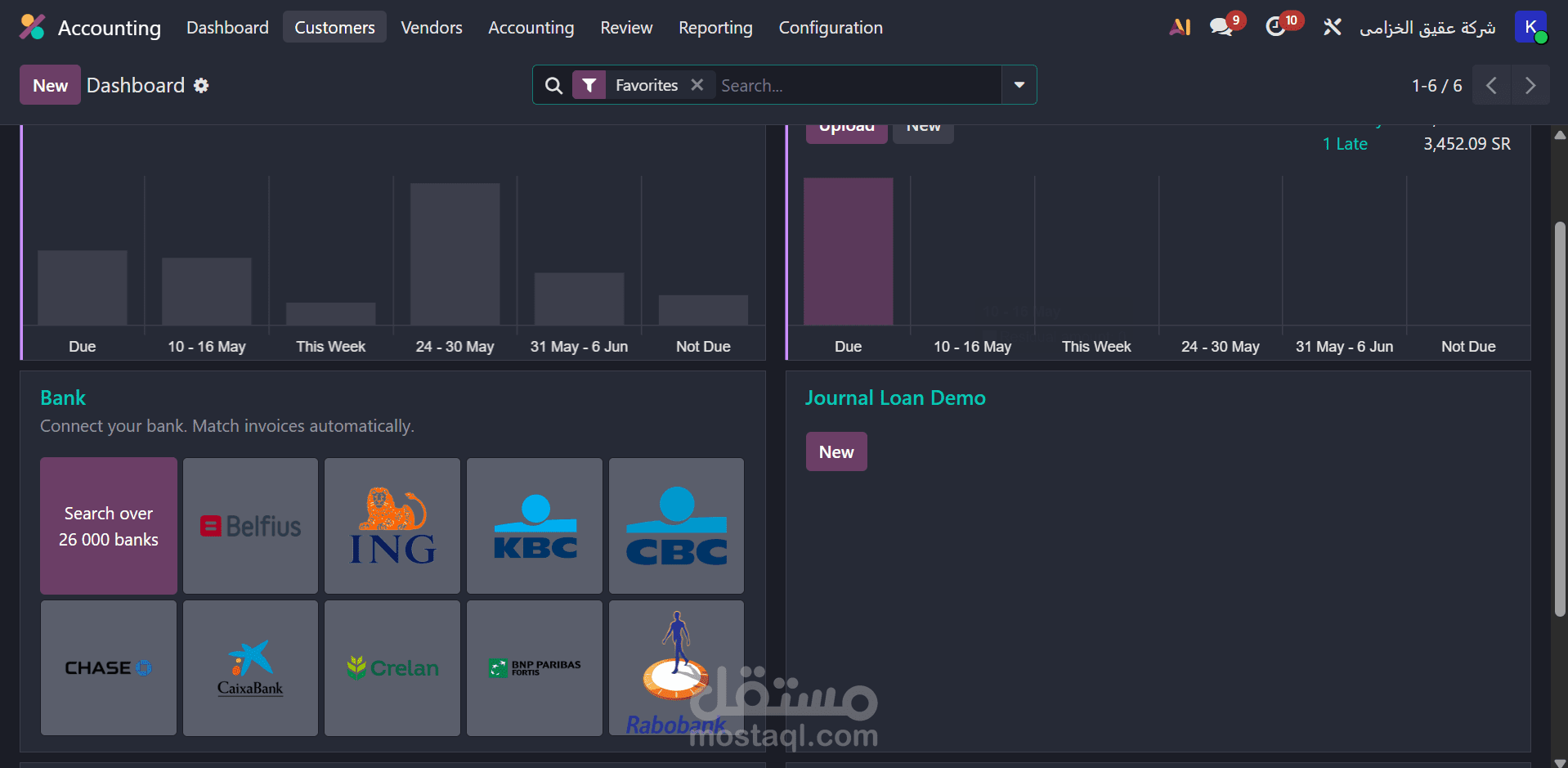This screenshot has width=1568, height=768.
Task: Open the conversations chat icon
Action: click(1221, 27)
